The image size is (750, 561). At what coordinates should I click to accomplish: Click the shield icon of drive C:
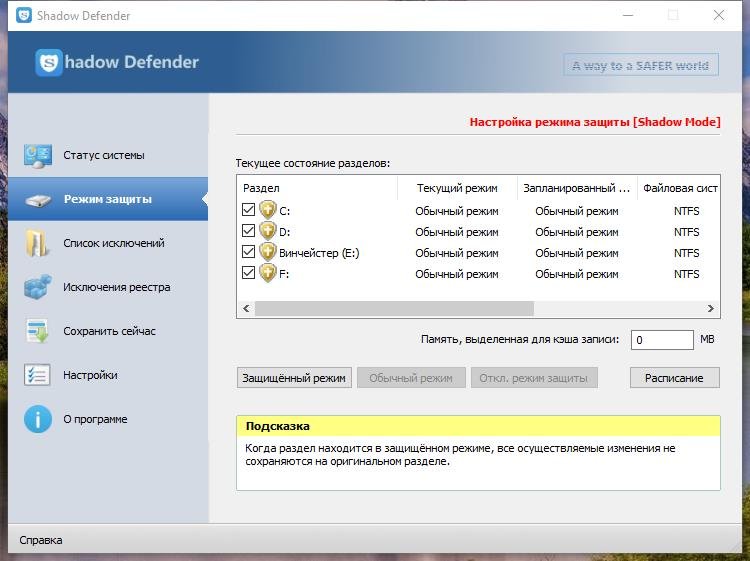[268, 210]
